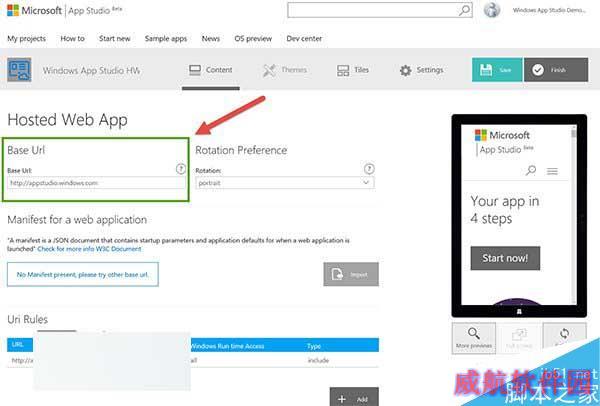The width and height of the screenshot is (600, 406).
Task: Click the Add uri rule button
Action: (x=354, y=396)
